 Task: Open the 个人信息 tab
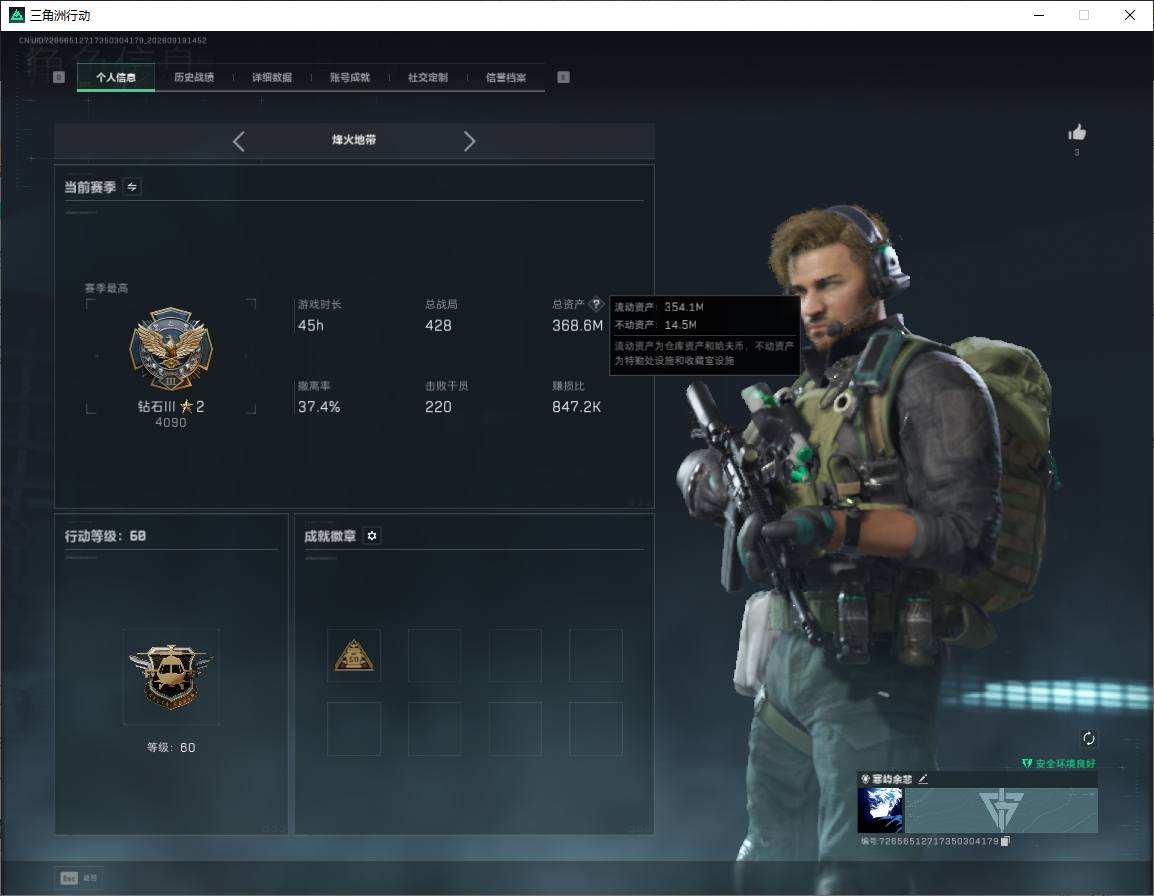click(116, 77)
